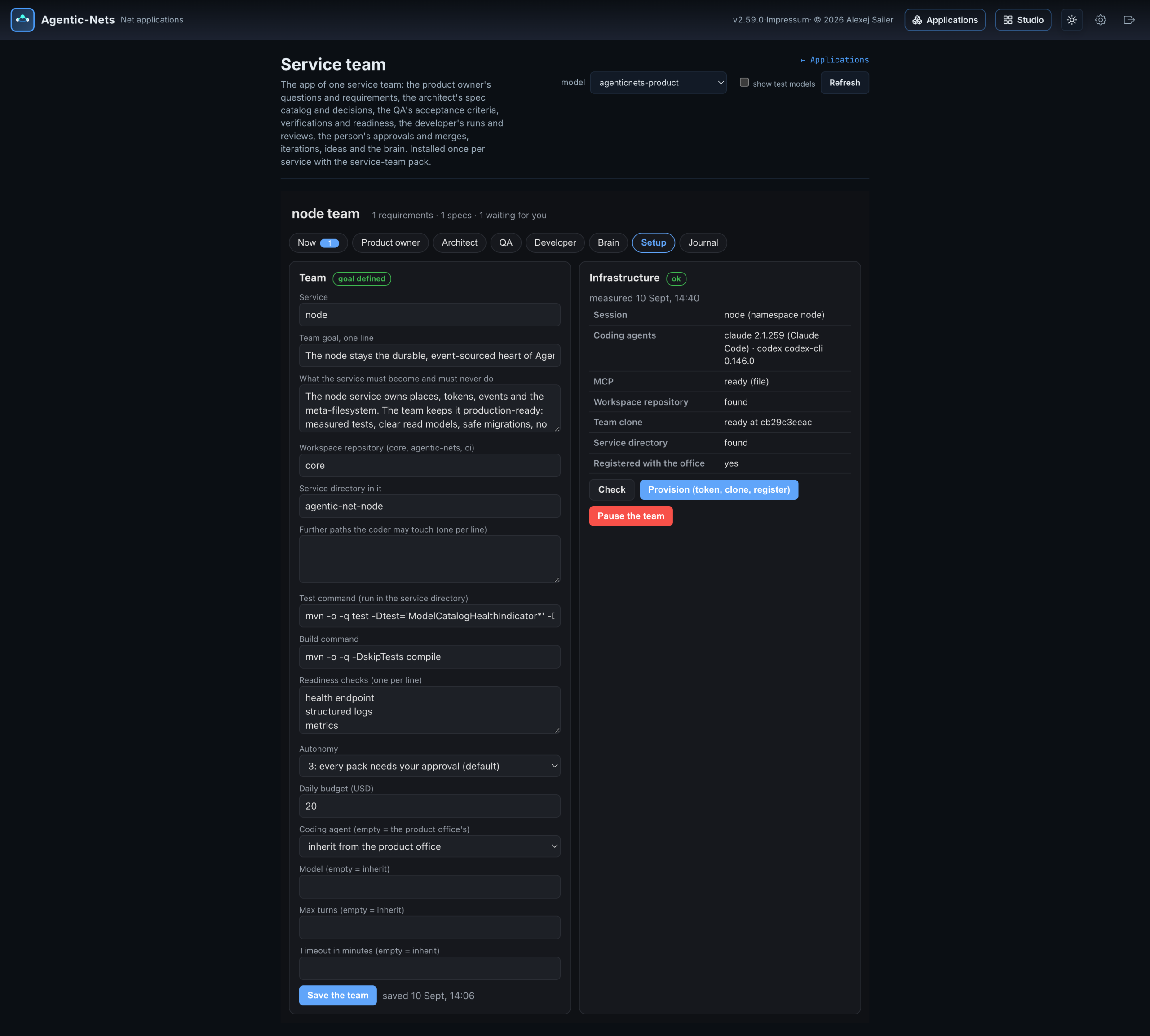This screenshot has width=1150, height=1036.
Task: Click the 'Registered with the office' label
Action: (649, 463)
